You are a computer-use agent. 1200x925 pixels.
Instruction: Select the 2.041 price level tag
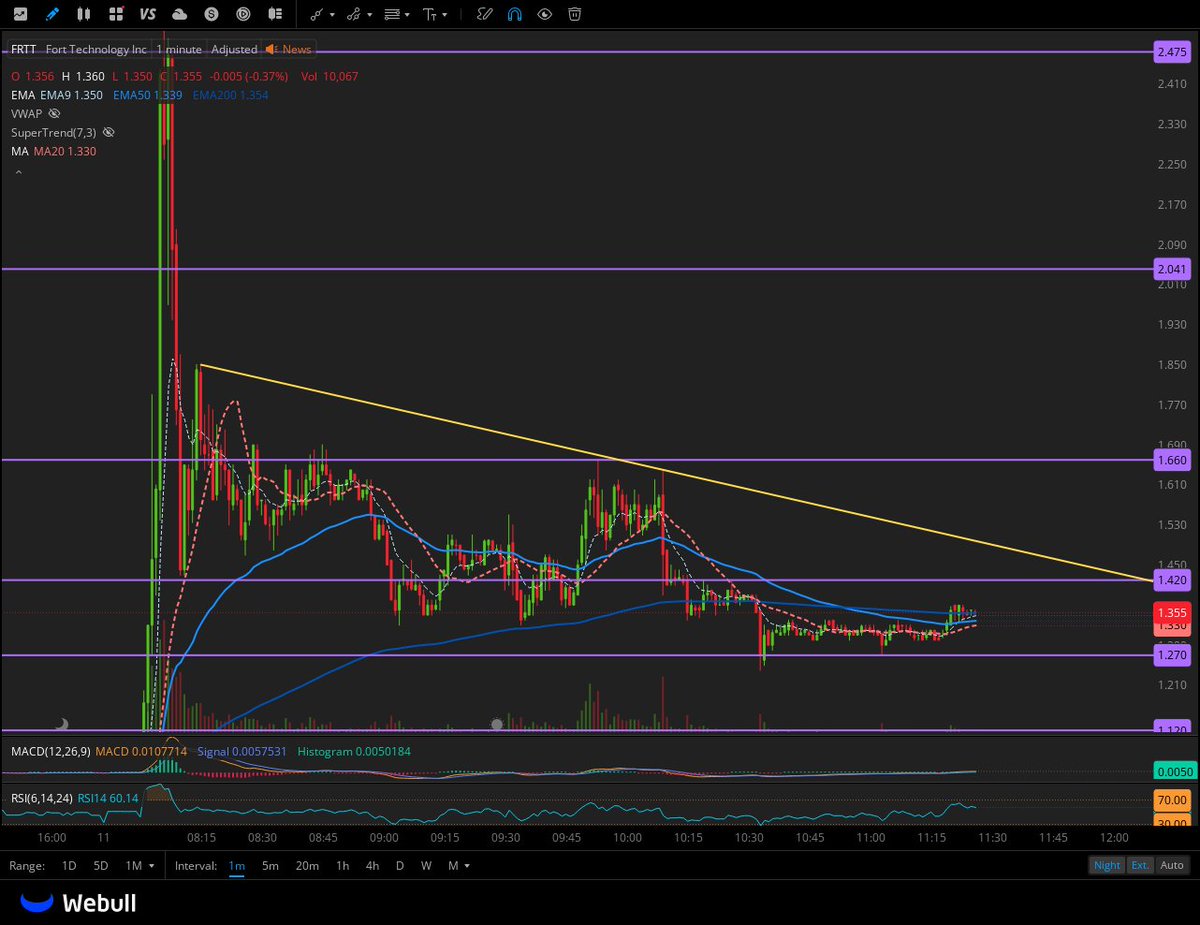coord(1171,269)
